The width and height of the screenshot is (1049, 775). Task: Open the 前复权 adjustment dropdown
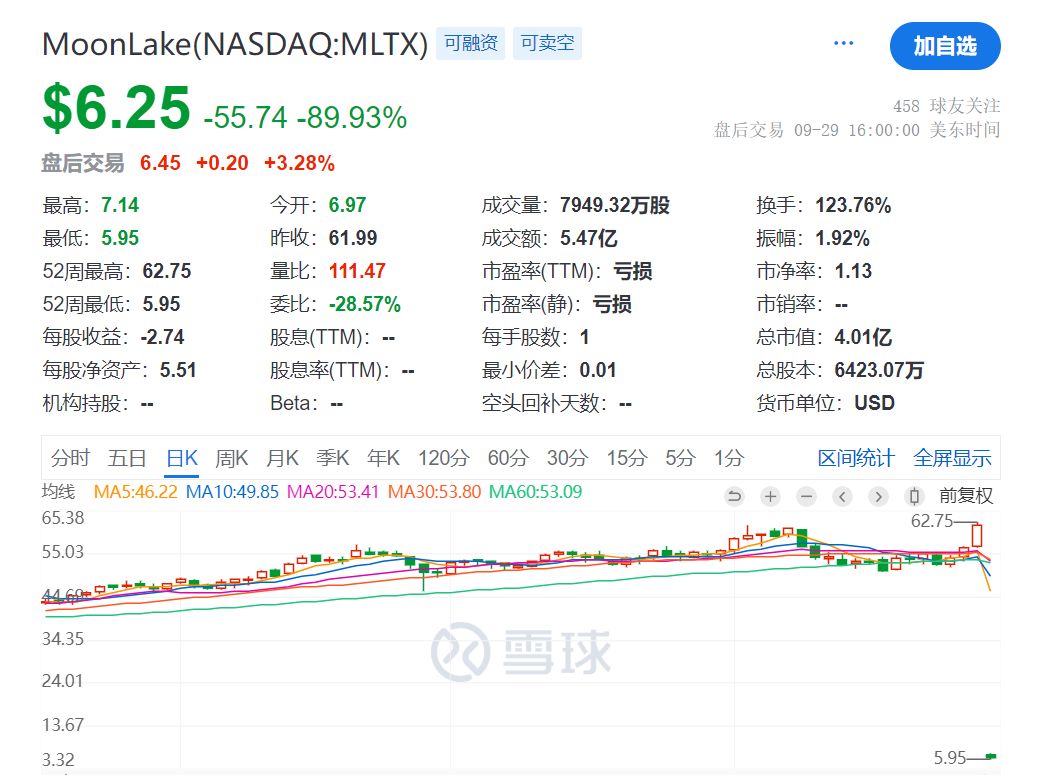coord(966,496)
